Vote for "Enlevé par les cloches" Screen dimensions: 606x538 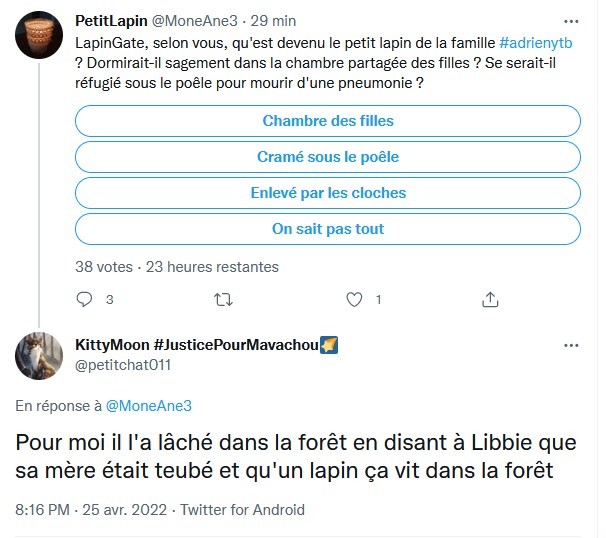click(x=328, y=193)
